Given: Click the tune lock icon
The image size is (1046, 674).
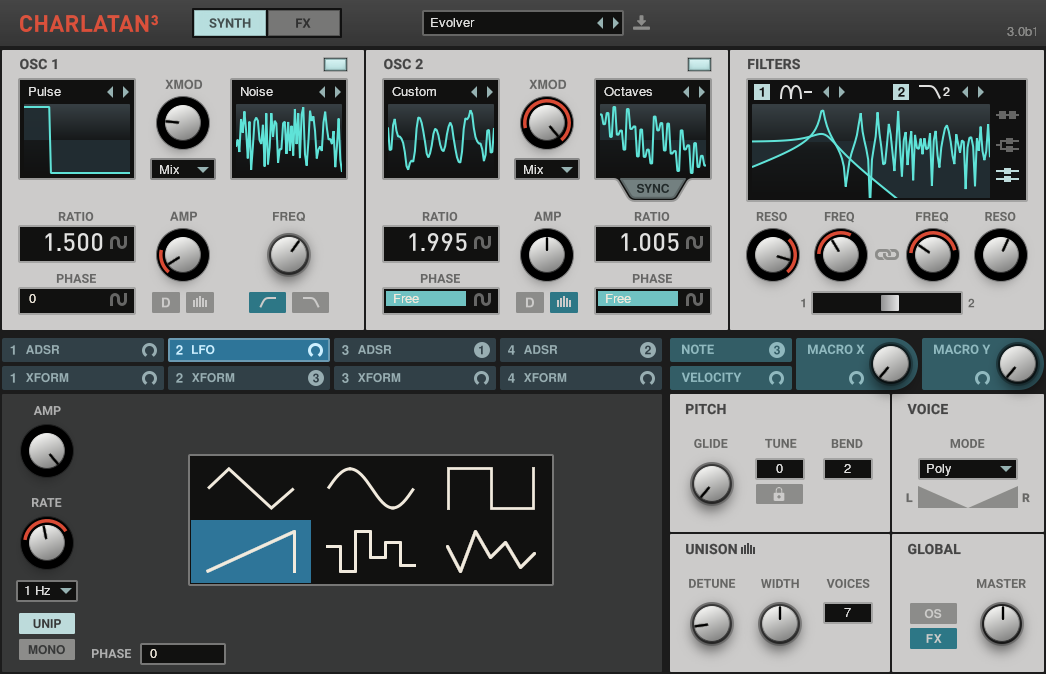Looking at the screenshot, I should point(780,494).
